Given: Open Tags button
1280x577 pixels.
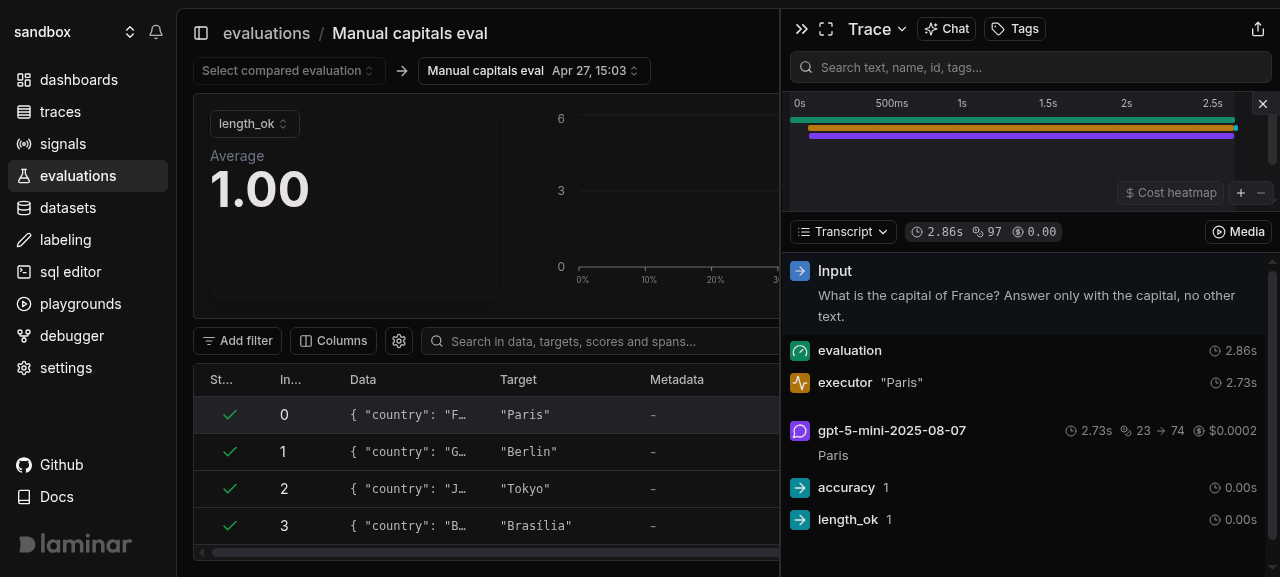Looking at the screenshot, I should pos(1016,29).
